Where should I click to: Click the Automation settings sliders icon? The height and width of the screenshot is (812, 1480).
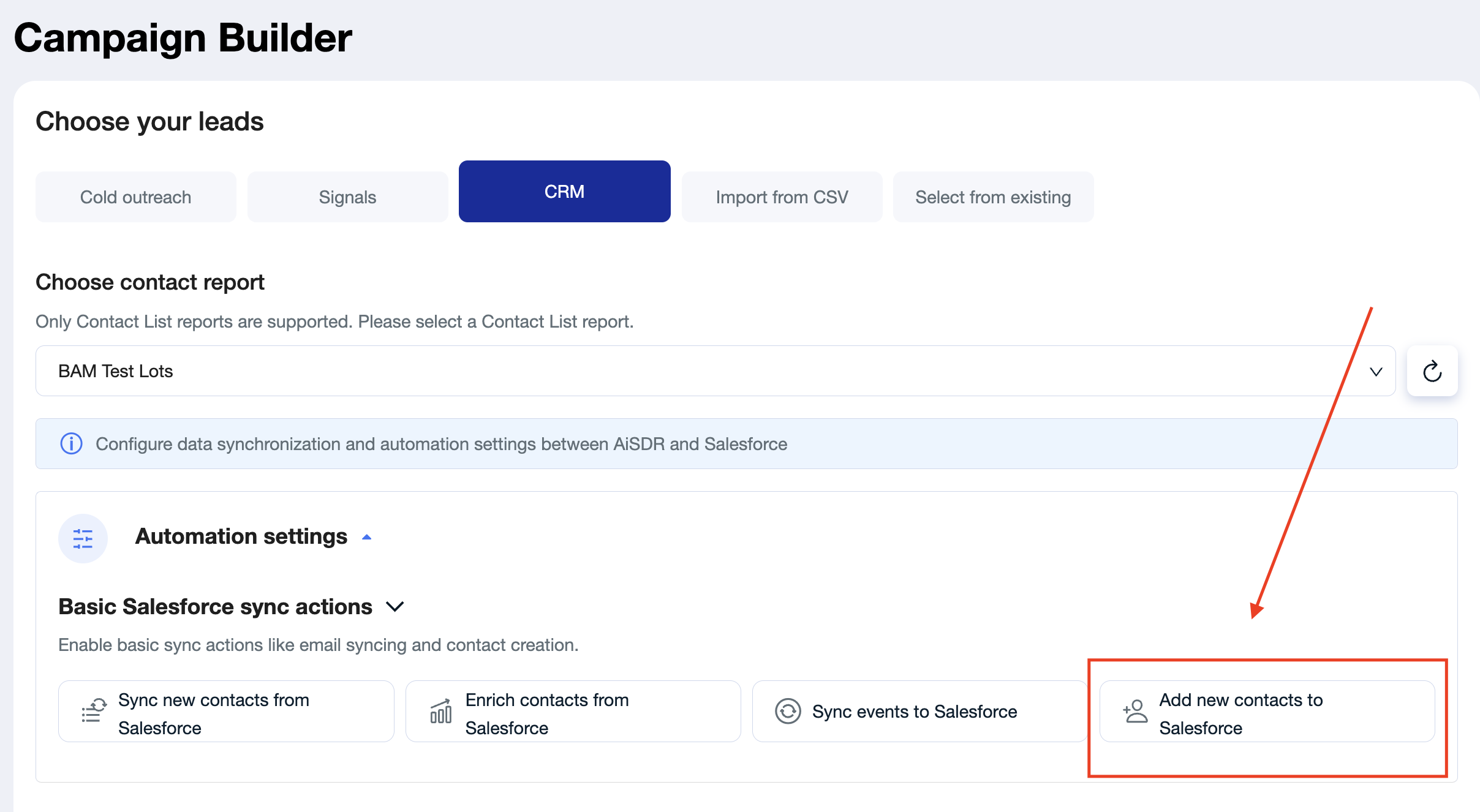83,538
